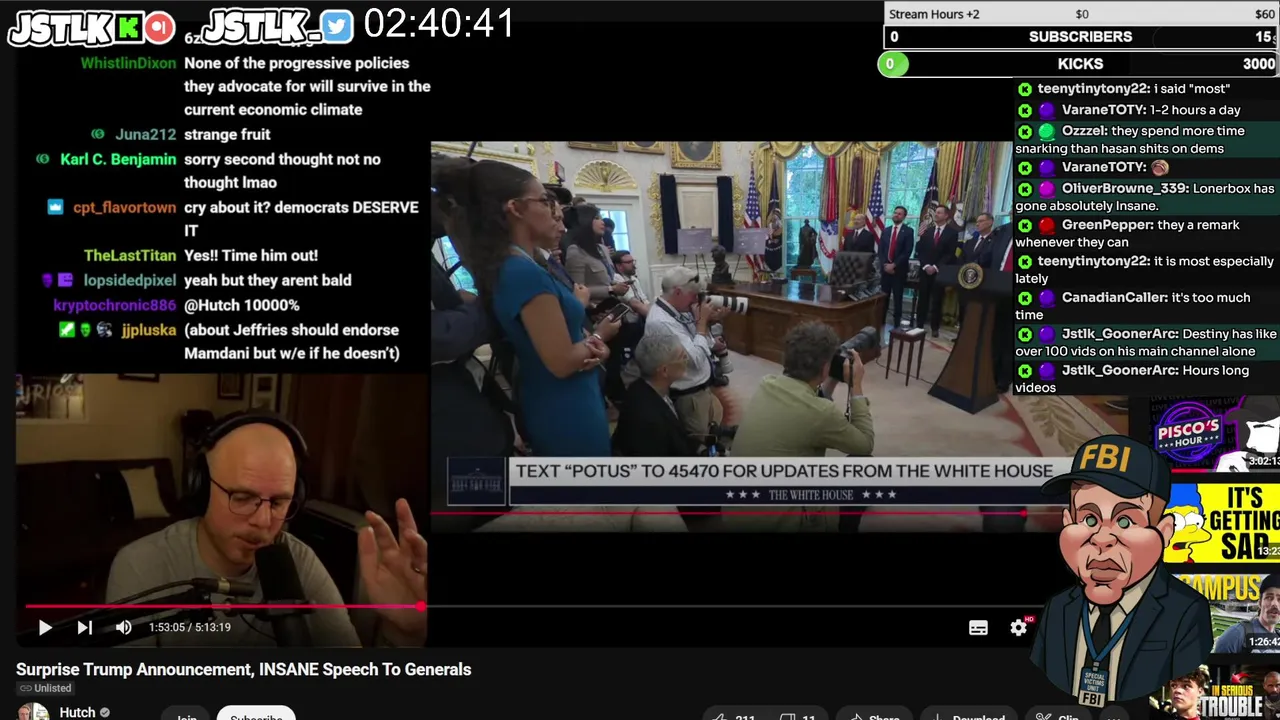Mute the video with the volume icon
The image size is (1280, 720).
(x=124, y=628)
